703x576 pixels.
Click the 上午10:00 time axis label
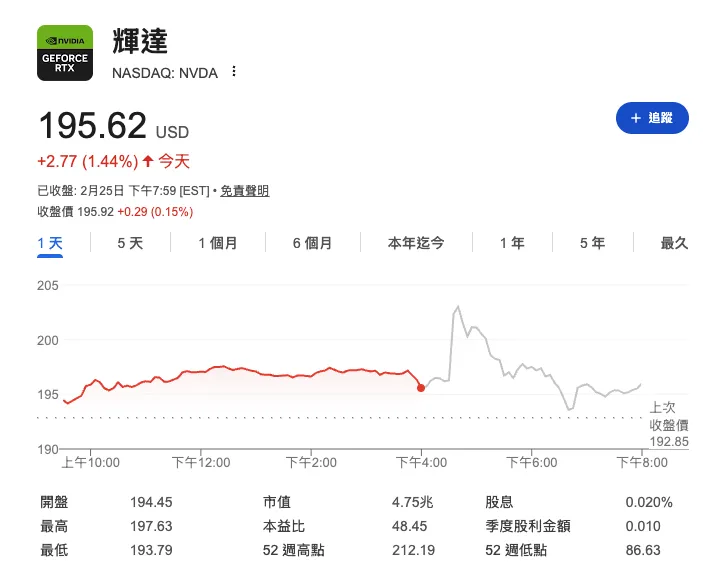91,463
